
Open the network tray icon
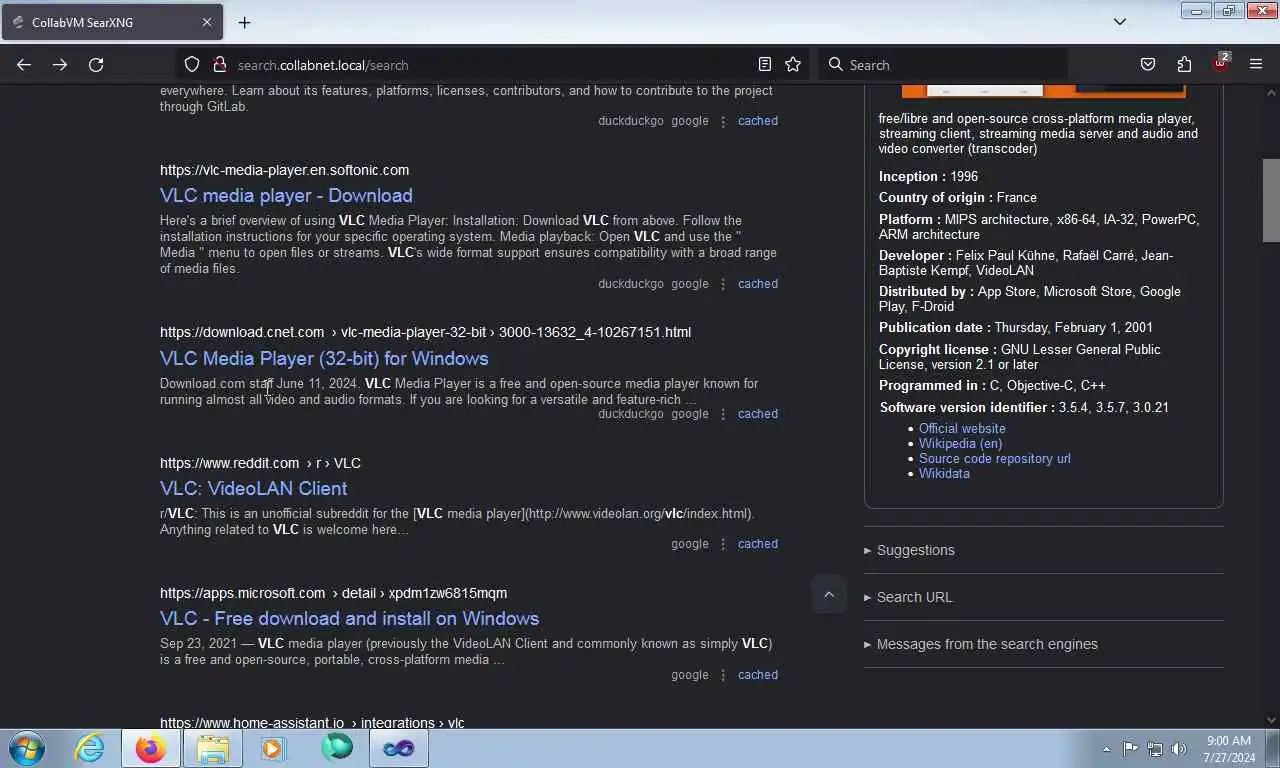1155,748
